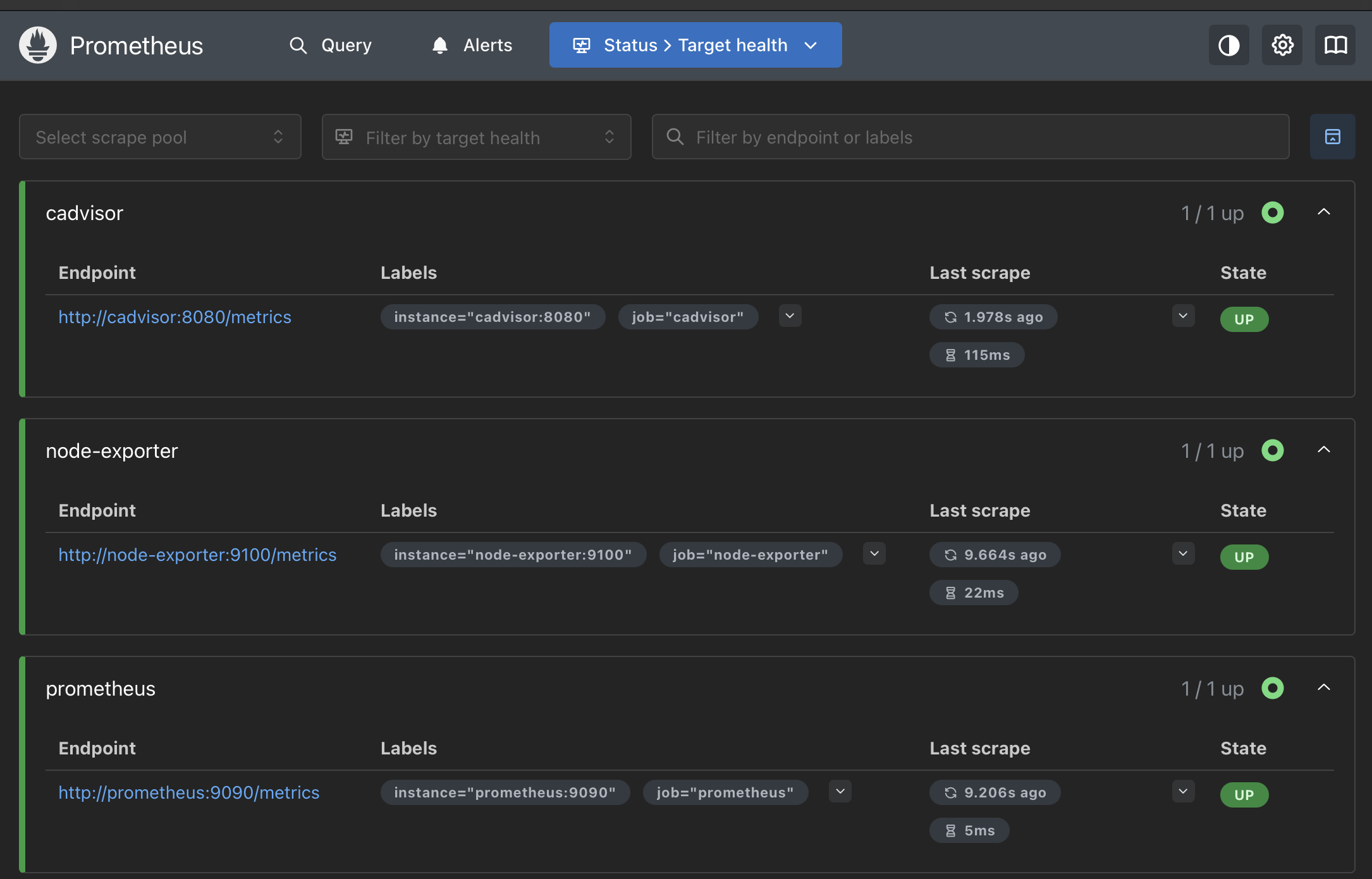This screenshot has width=1372, height=879.
Task: Focus the Filter by endpoint or labels field
Action: click(970, 137)
